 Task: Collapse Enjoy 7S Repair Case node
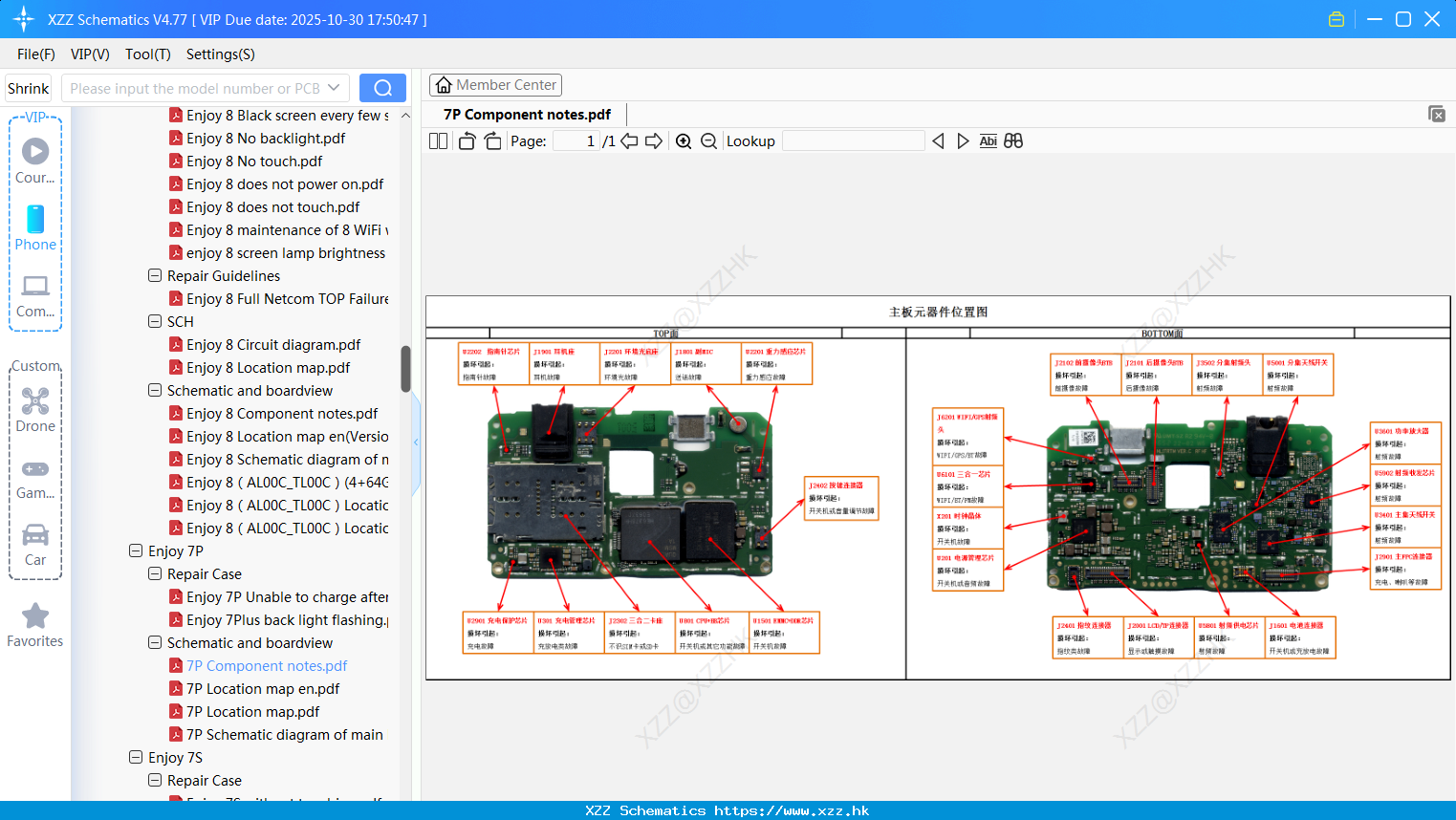pos(155,780)
